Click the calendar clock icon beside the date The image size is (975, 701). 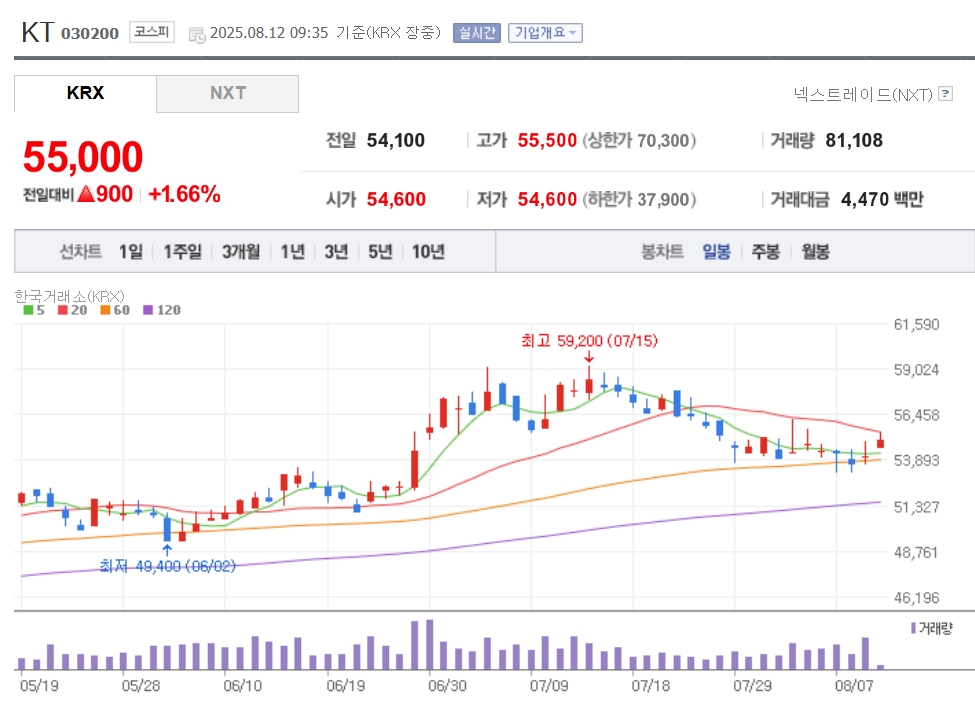[196, 35]
